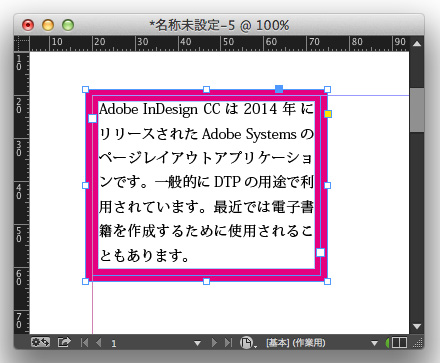This screenshot has width=440, height=363.
Task: Click the text frame out port
Action: pos(320,252)
